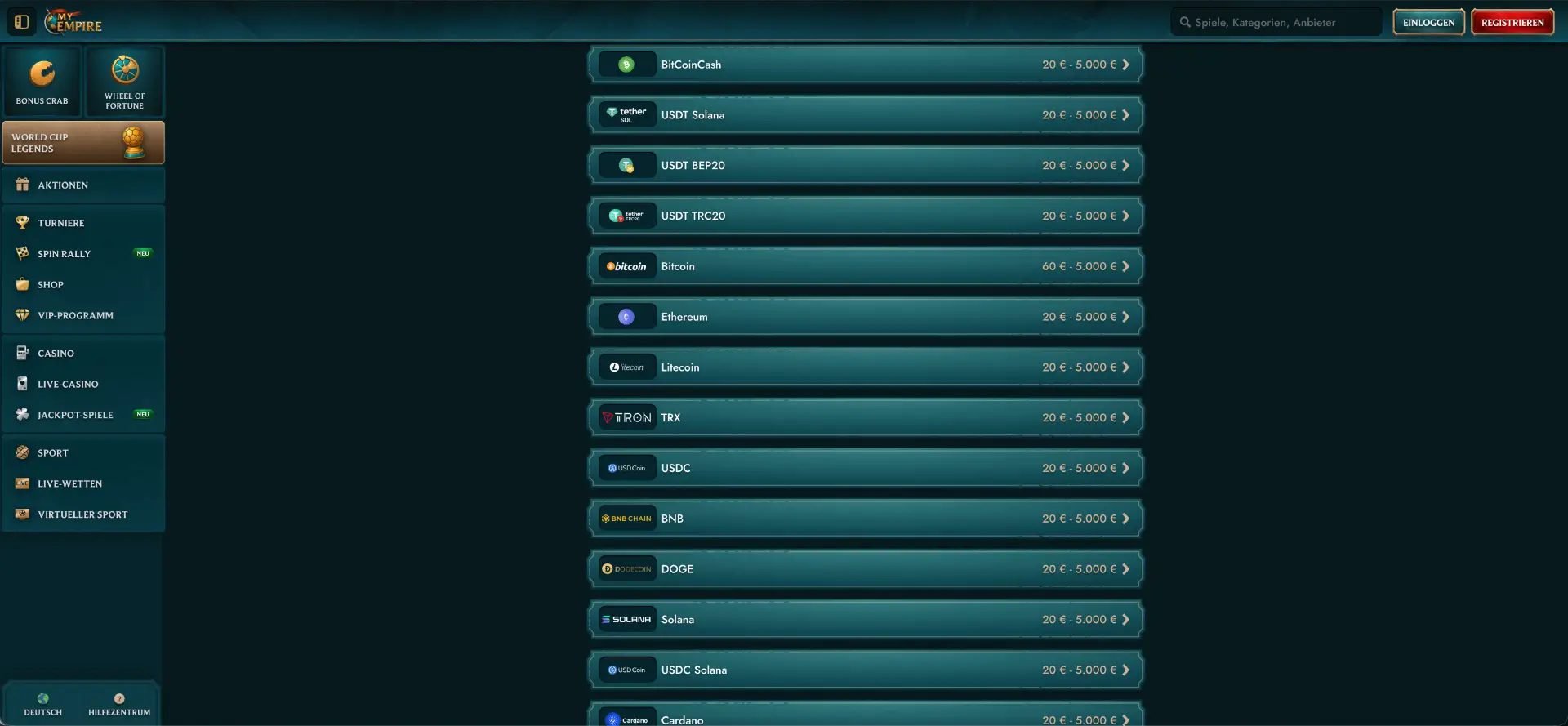Open Virtueller Sport section

(x=83, y=514)
